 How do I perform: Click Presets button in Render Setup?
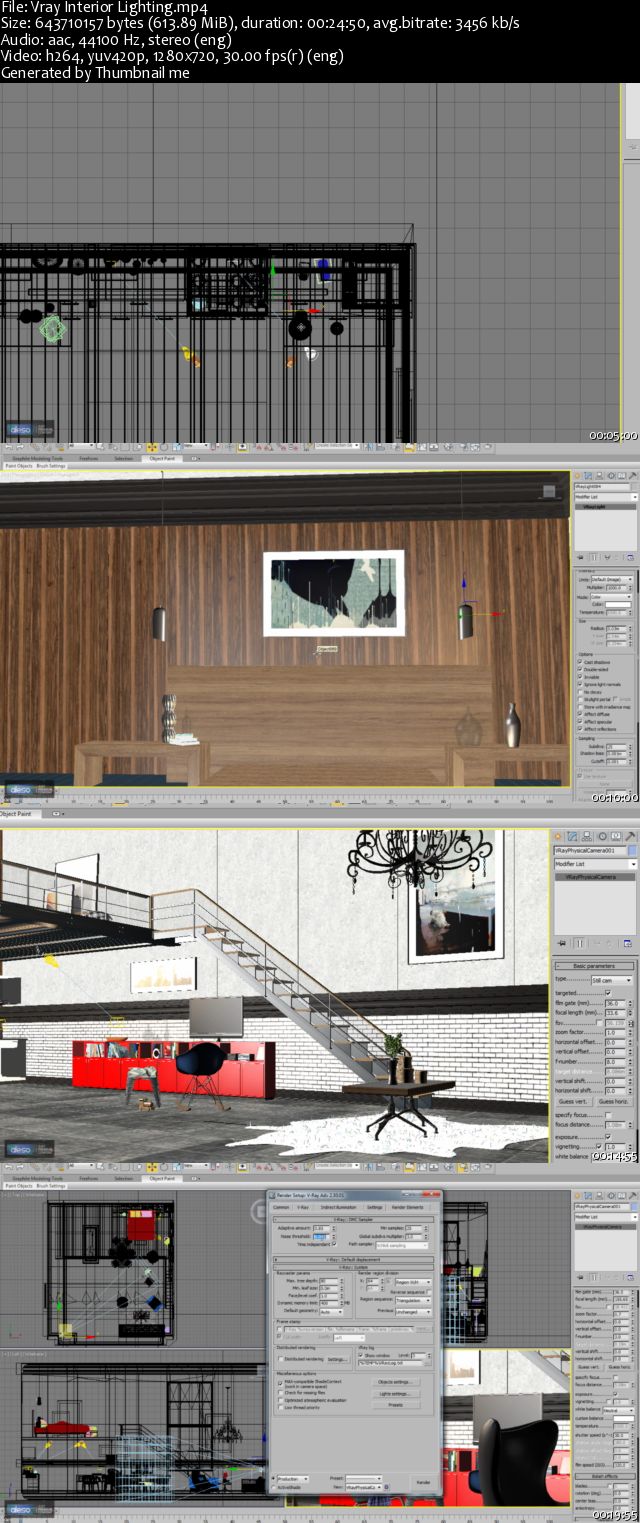coord(396,1405)
